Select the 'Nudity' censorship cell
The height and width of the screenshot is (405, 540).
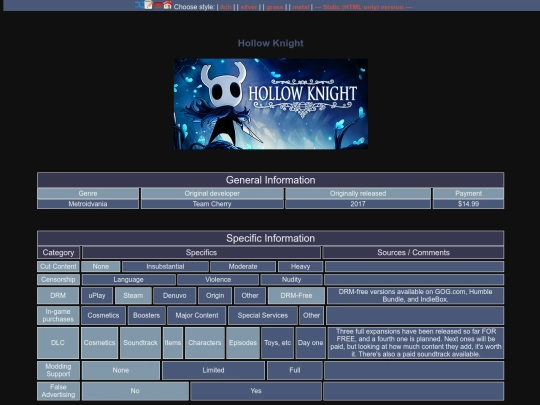291,279
